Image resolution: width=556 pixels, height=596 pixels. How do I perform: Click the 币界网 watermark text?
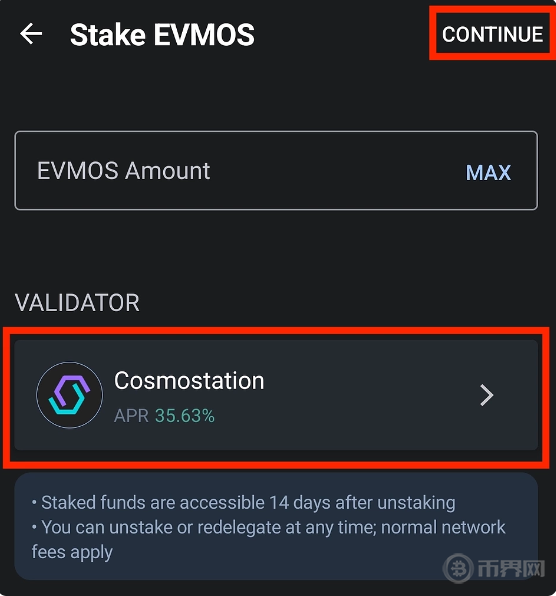tap(511, 569)
